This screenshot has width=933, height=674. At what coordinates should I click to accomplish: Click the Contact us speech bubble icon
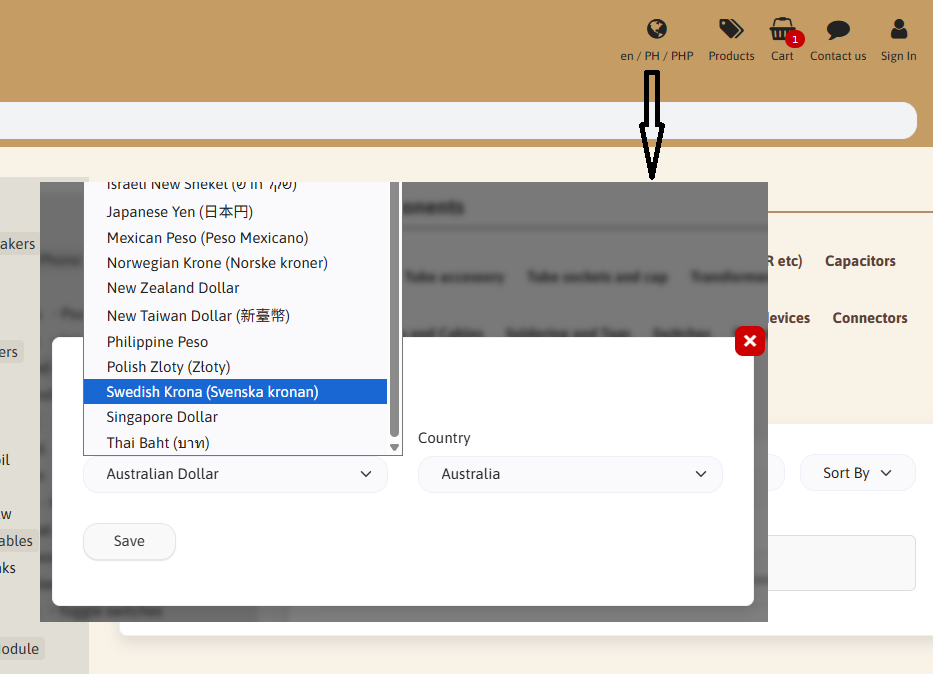pyautogui.click(x=837, y=30)
